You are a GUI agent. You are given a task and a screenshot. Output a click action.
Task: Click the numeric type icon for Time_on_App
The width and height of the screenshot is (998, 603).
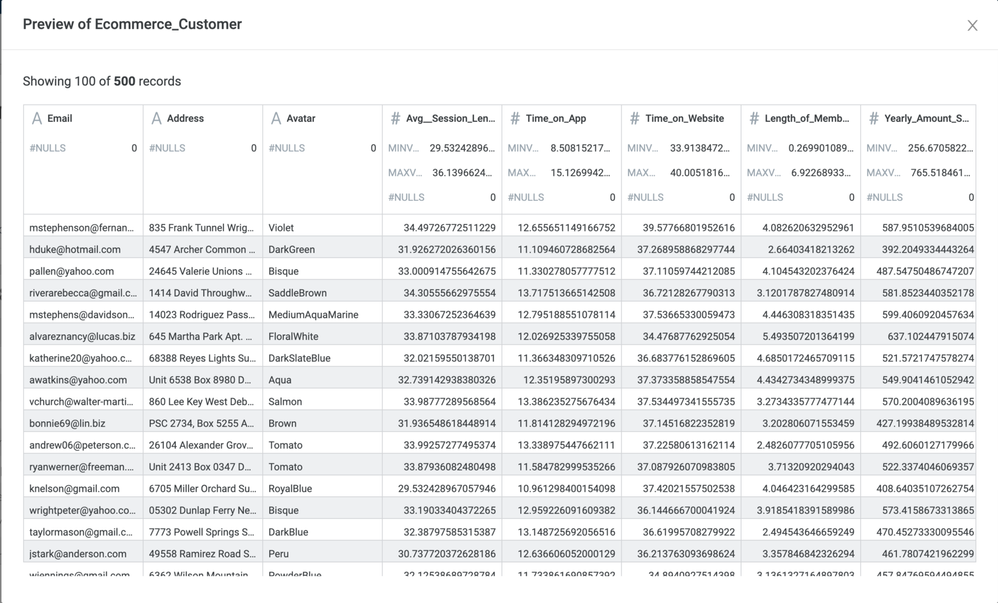tap(515, 118)
